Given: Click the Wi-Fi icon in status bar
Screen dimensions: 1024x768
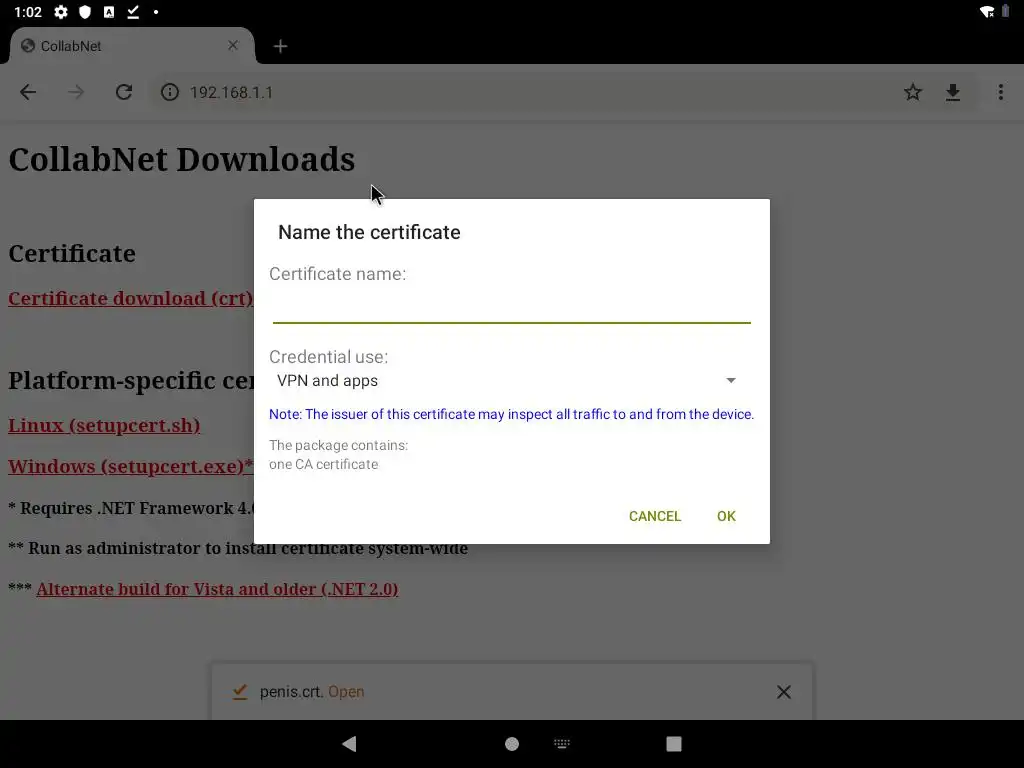Looking at the screenshot, I should click(x=987, y=12).
